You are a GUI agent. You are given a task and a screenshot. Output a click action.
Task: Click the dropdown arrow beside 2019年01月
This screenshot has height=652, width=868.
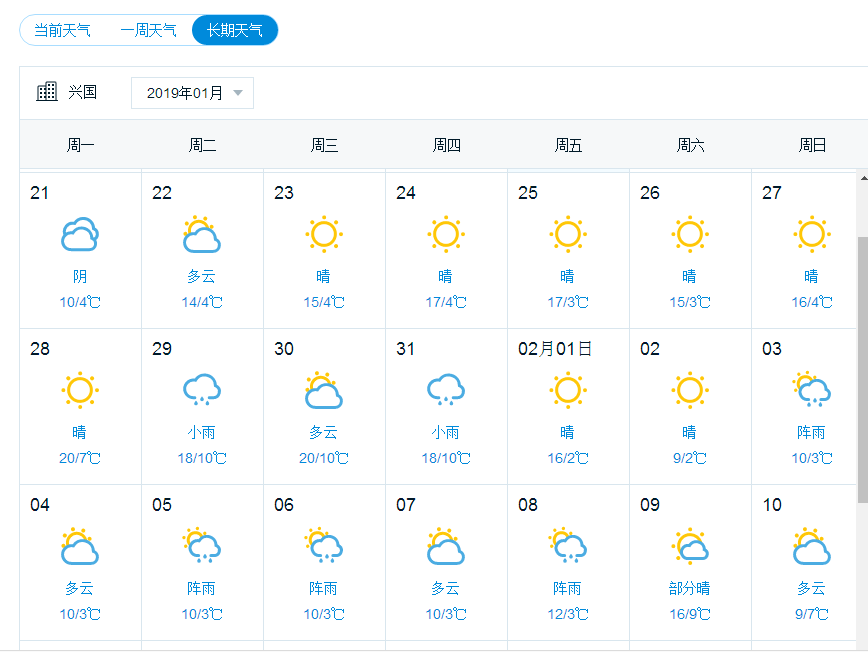[x=238, y=93]
